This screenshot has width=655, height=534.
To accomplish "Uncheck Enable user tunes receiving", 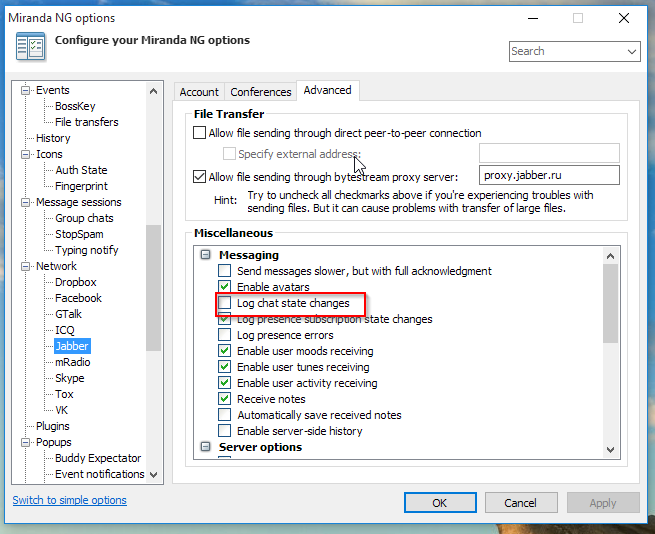I will (225, 367).
